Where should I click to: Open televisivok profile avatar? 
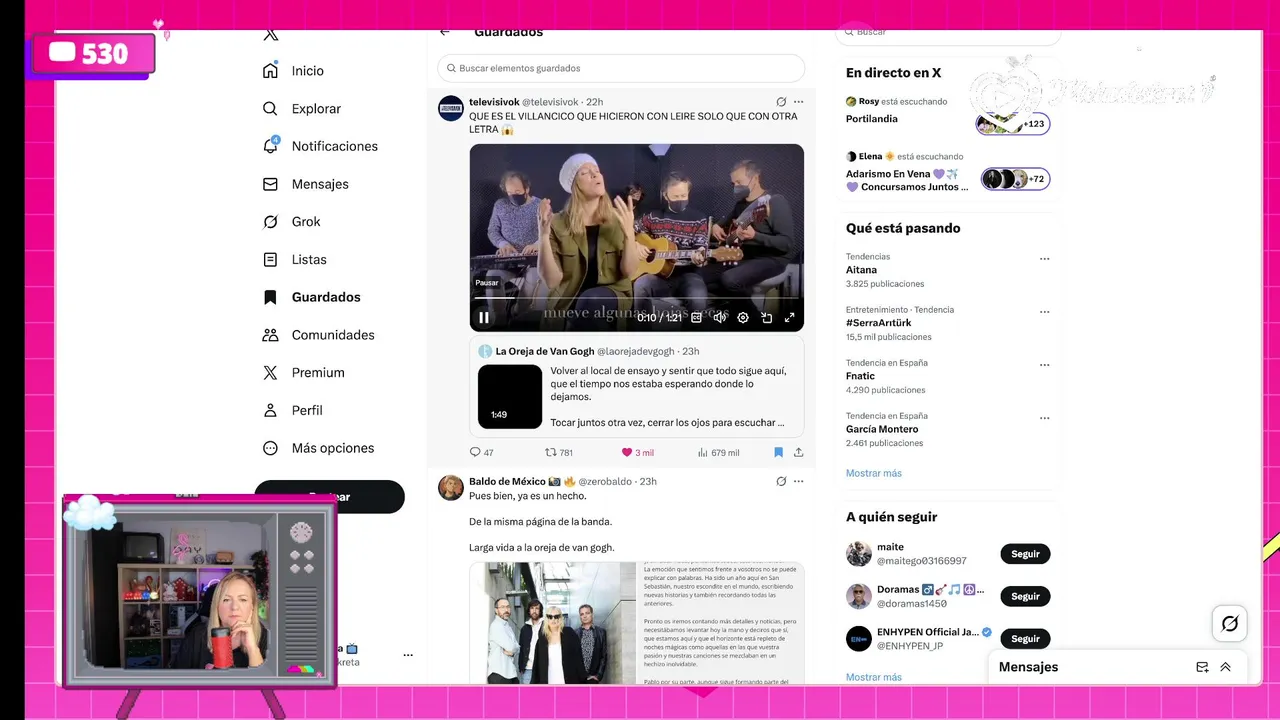click(451, 108)
